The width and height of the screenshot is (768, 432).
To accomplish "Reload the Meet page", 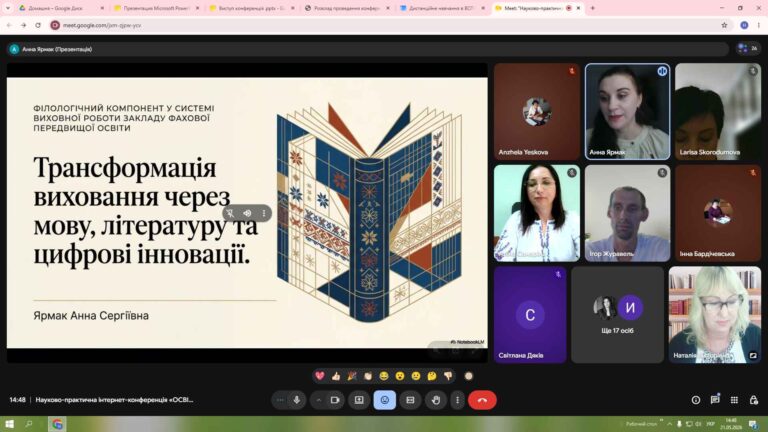I will pos(38,25).
